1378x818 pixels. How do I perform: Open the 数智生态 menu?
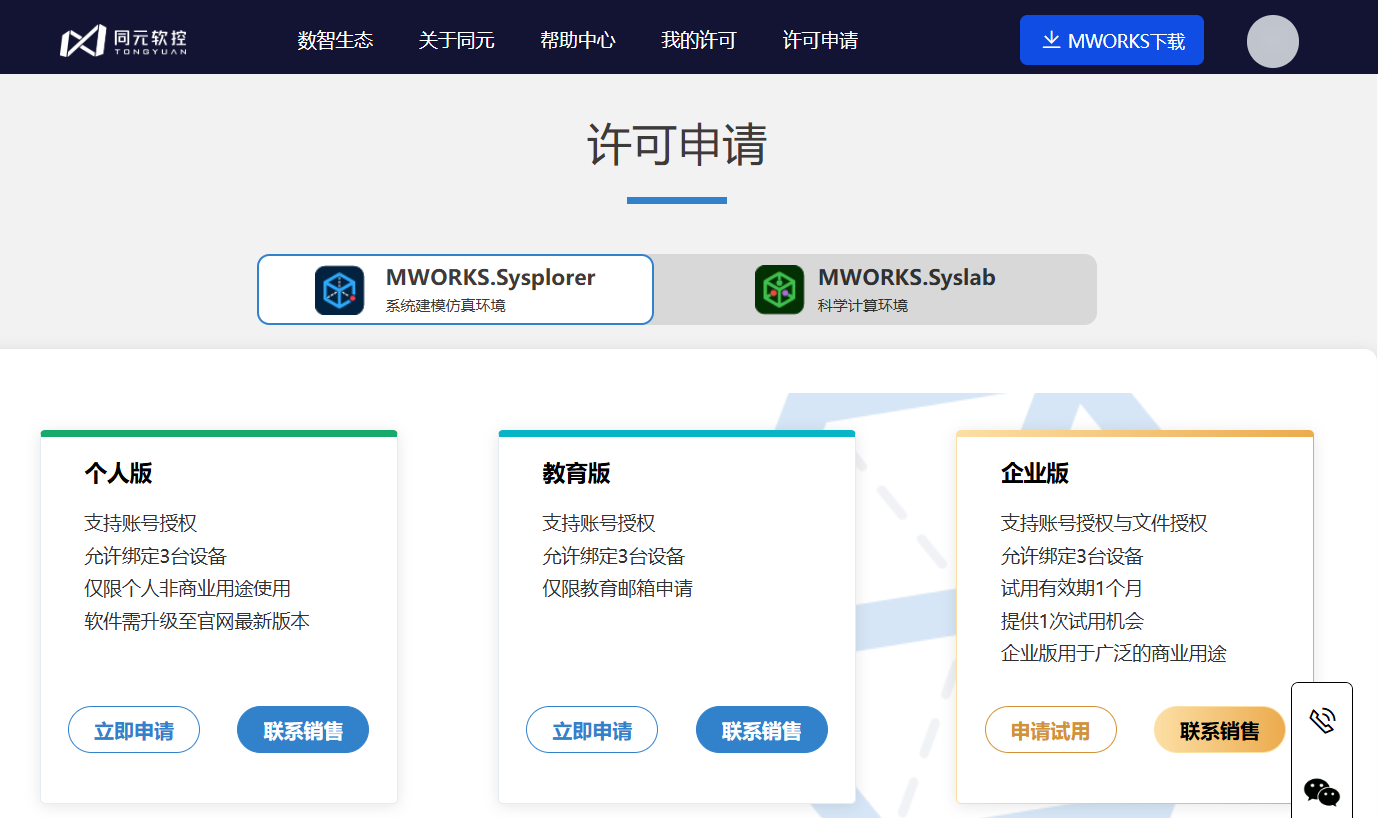[x=335, y=40]
